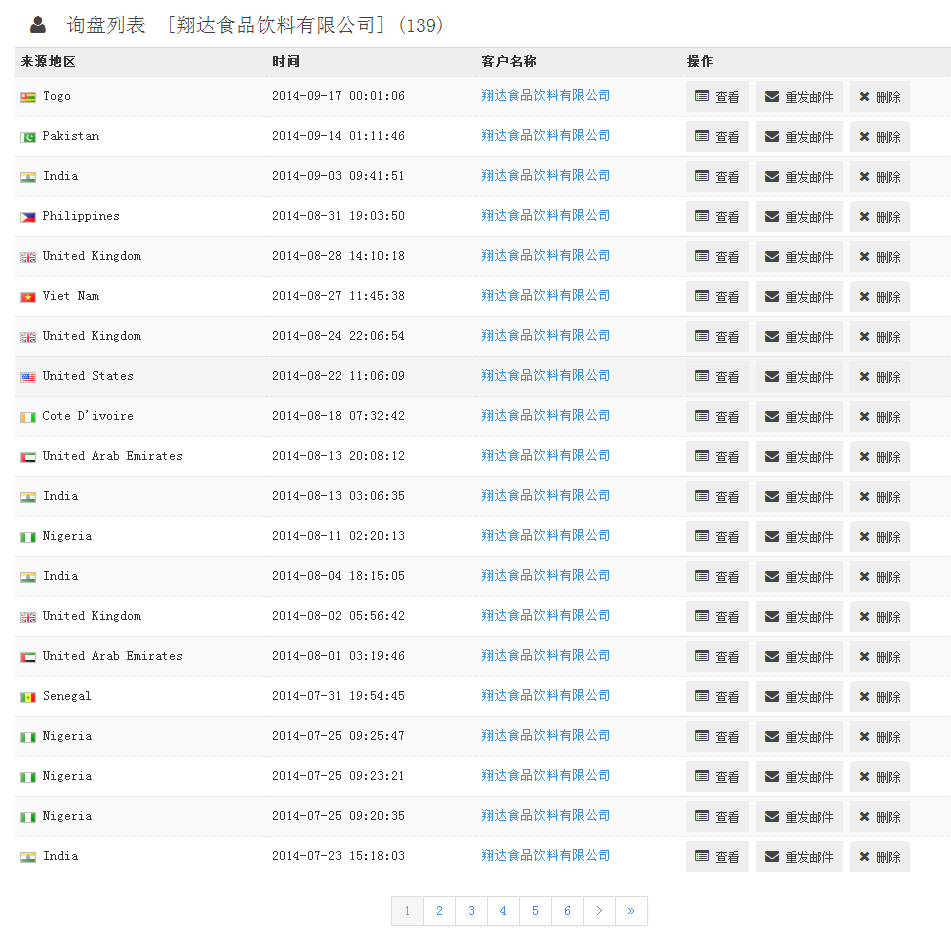The image size is (951, 931).
Task: Click the Togo flag icon
Action: tap(28, 97)
